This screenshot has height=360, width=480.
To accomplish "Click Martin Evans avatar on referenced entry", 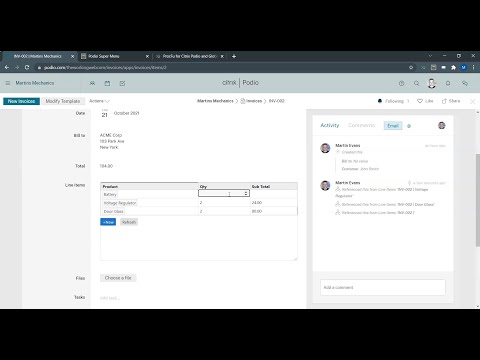I will coord(325,185).
